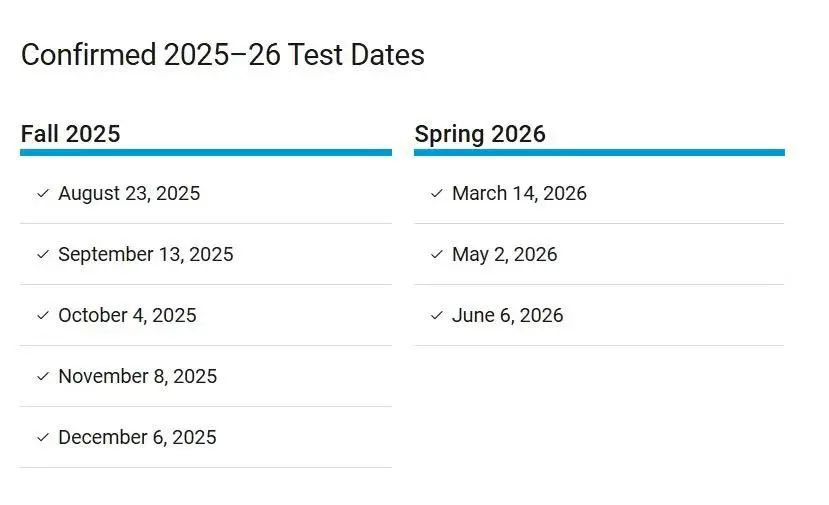Choose the November 8, 2025 test date
829x505 pixels.
pyautogui.click(x=137, y=376)
